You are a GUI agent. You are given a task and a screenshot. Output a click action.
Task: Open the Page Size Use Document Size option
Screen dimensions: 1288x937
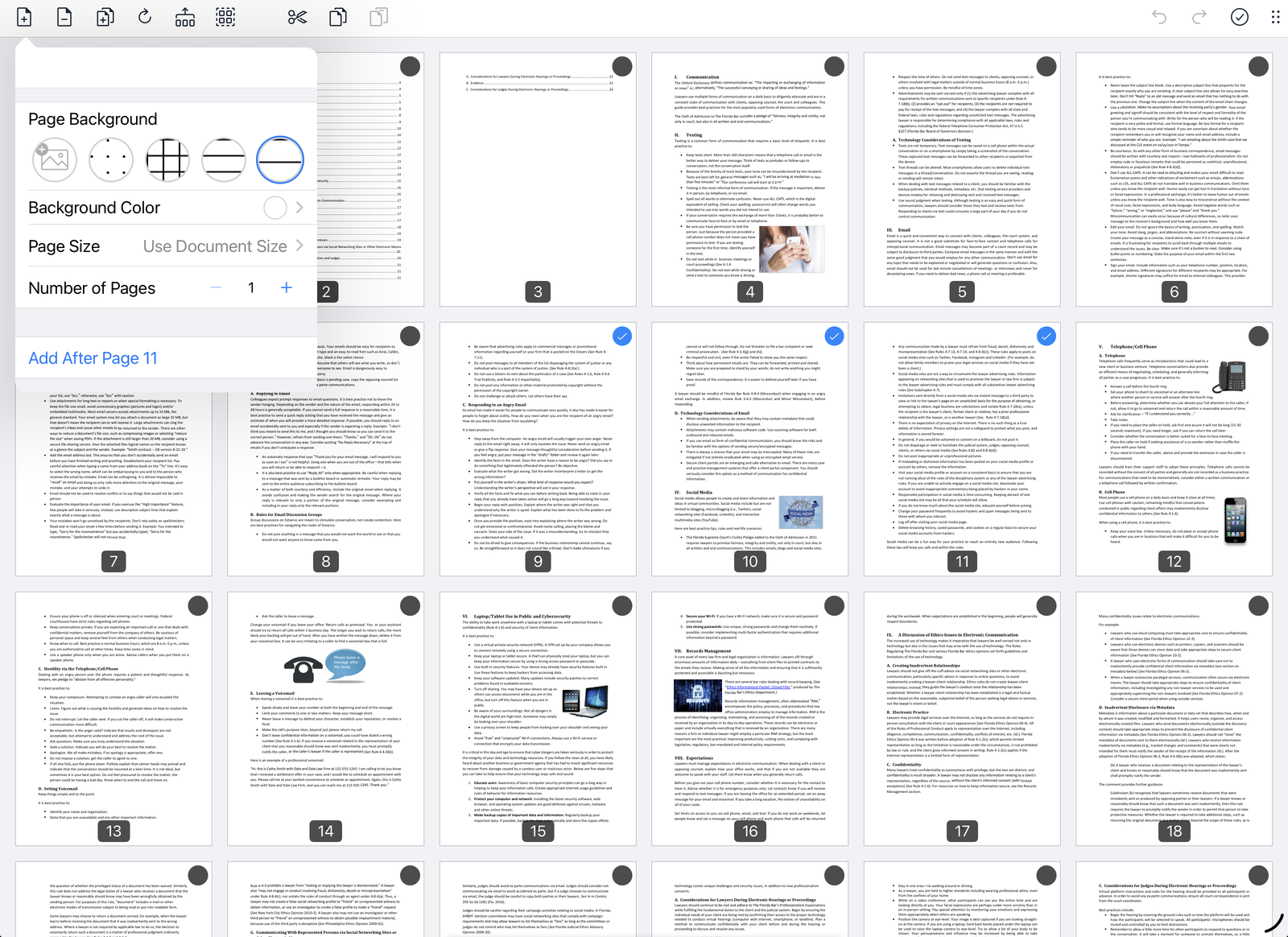point(166,246)
